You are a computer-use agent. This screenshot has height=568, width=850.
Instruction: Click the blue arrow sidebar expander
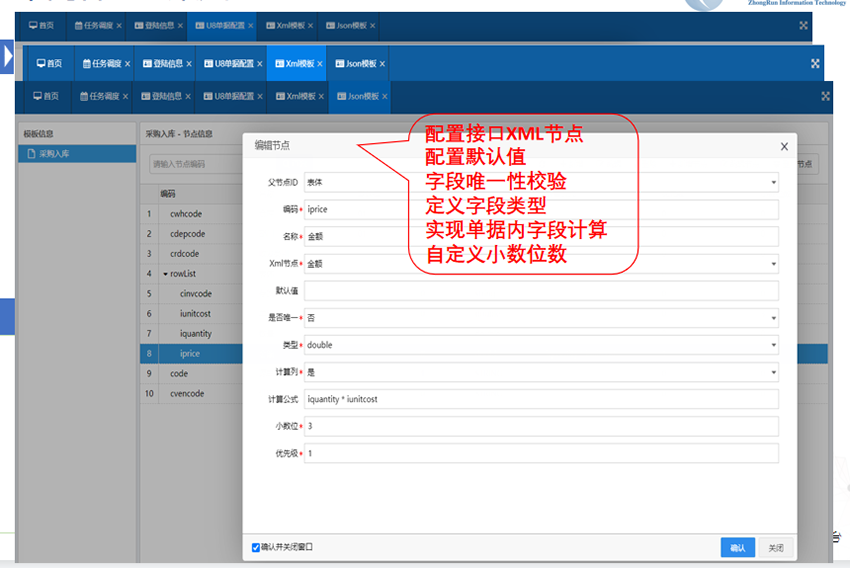[7, 56]
